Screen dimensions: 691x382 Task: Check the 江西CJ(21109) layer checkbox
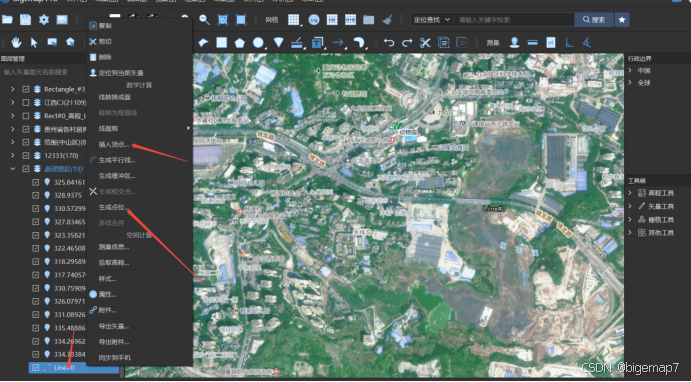(26, 103)
